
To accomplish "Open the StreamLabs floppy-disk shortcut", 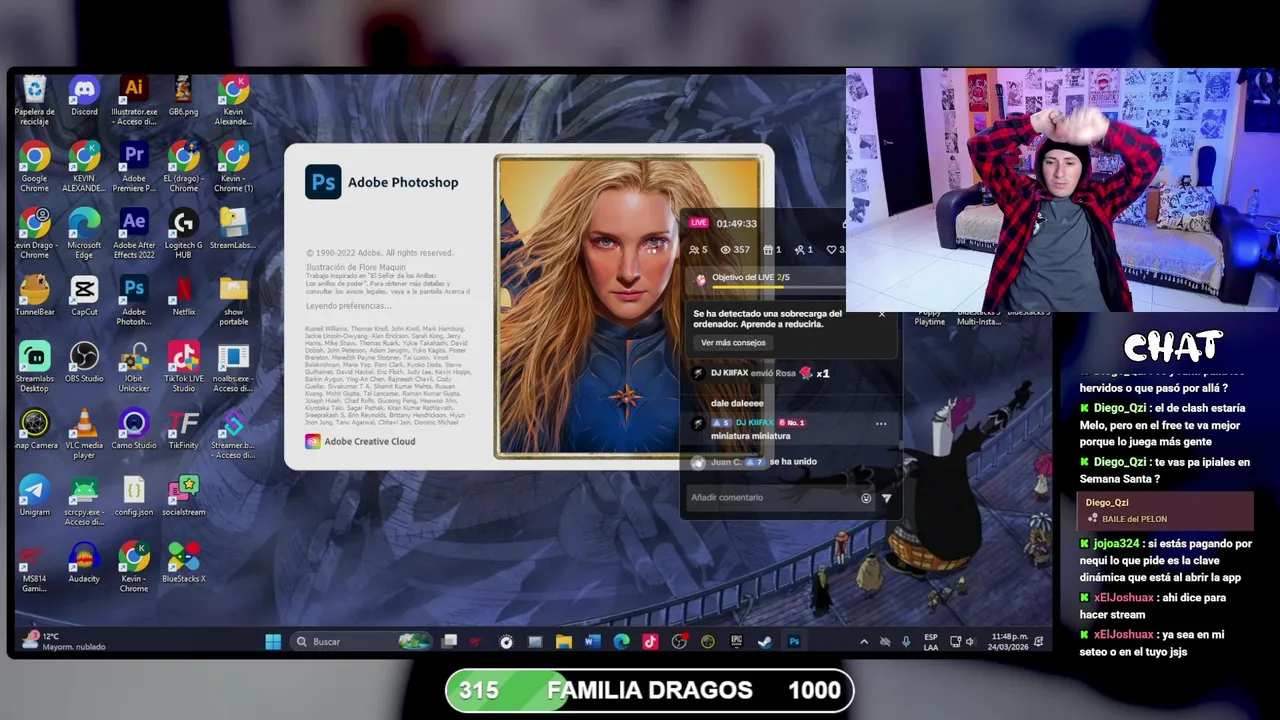I will click(x=233, y=229).
